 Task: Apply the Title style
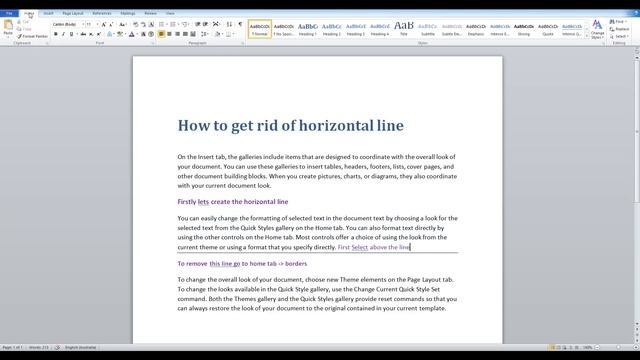[x=404, y=29]
